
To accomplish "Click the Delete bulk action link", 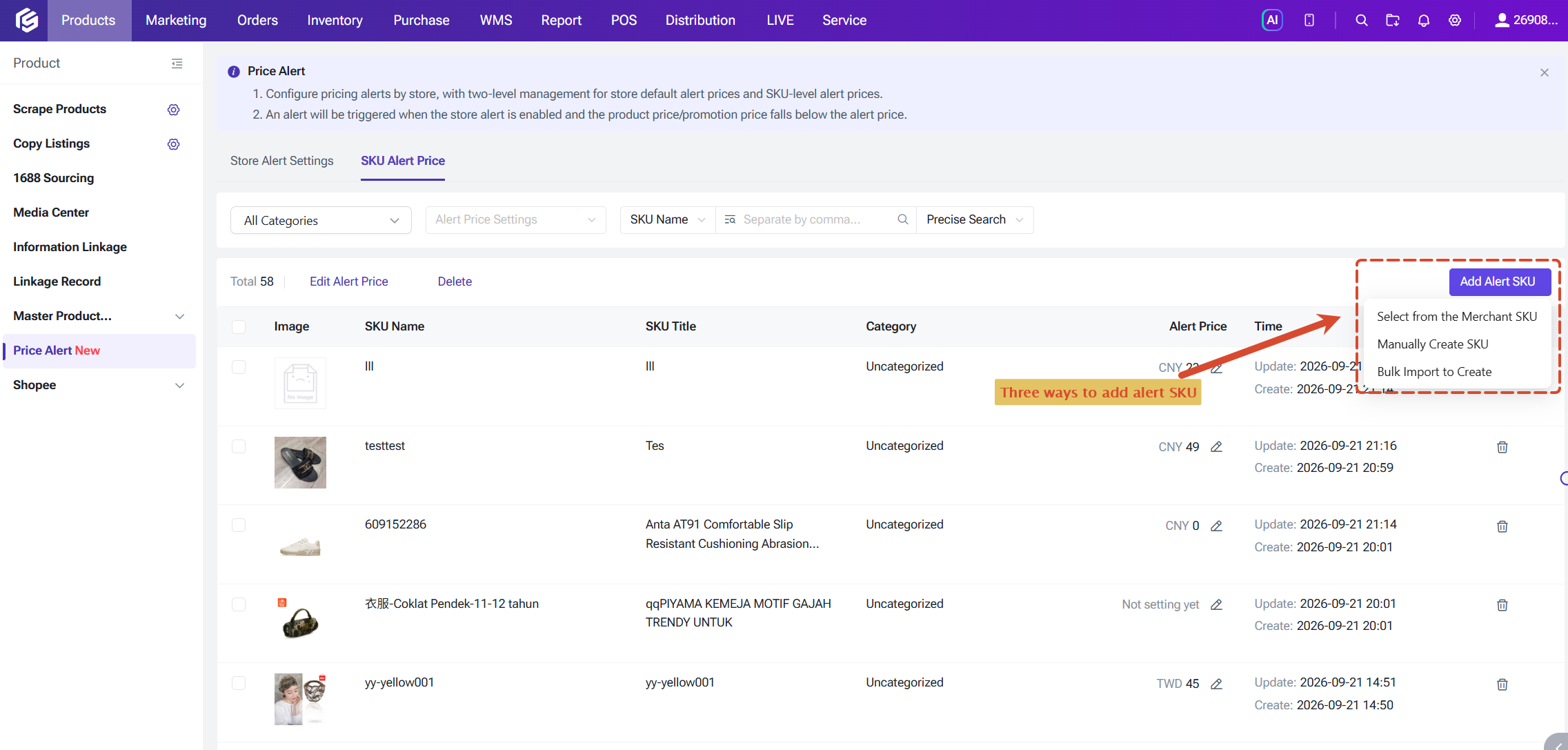I will click(455, 282).
